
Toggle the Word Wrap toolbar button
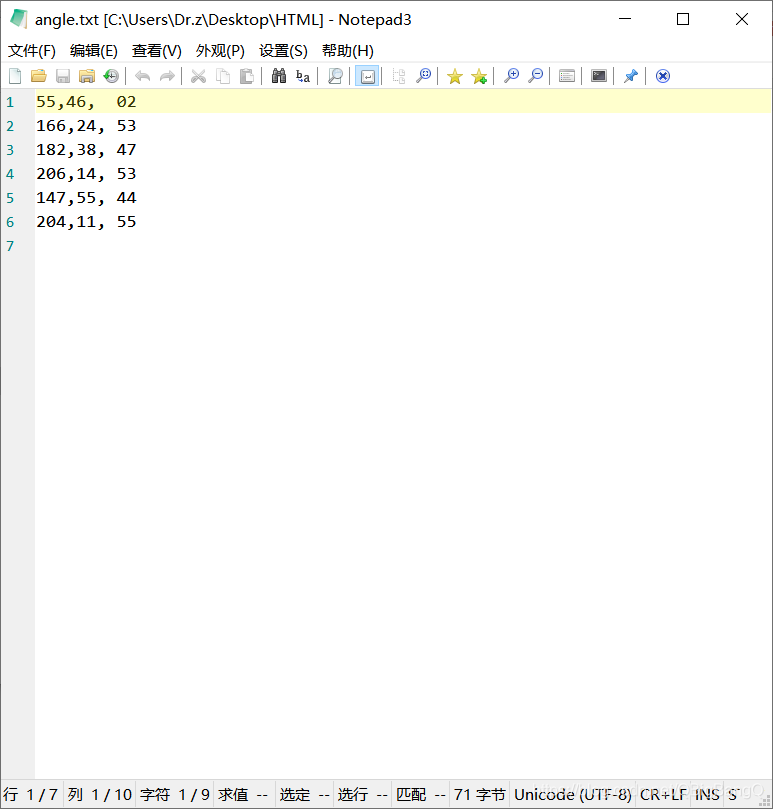pyautogui.click(x=367, y=76)
